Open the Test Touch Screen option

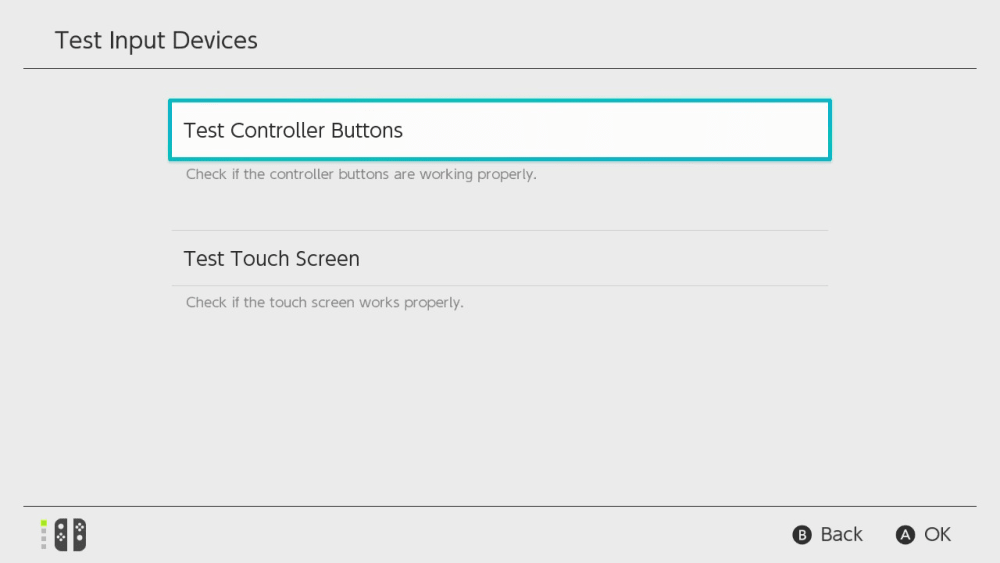pos(499,258)
